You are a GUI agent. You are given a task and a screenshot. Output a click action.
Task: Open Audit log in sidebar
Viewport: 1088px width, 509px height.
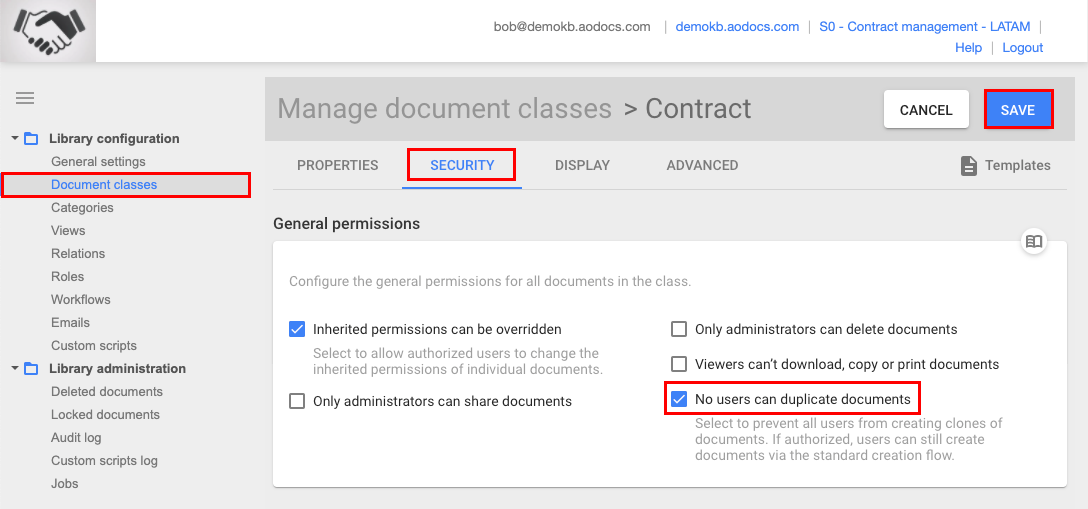[76, 438]
